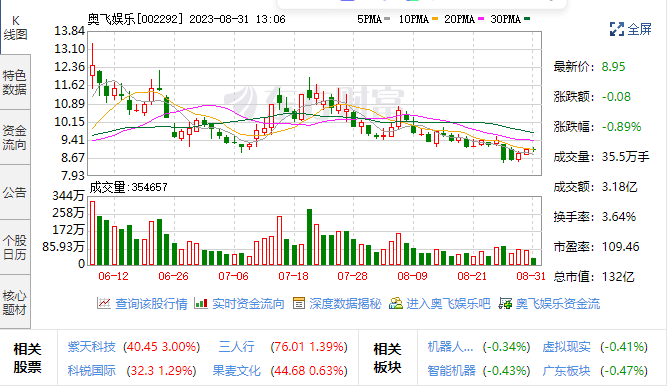Click the first tall red candlestick

click(x=92, y=66)
